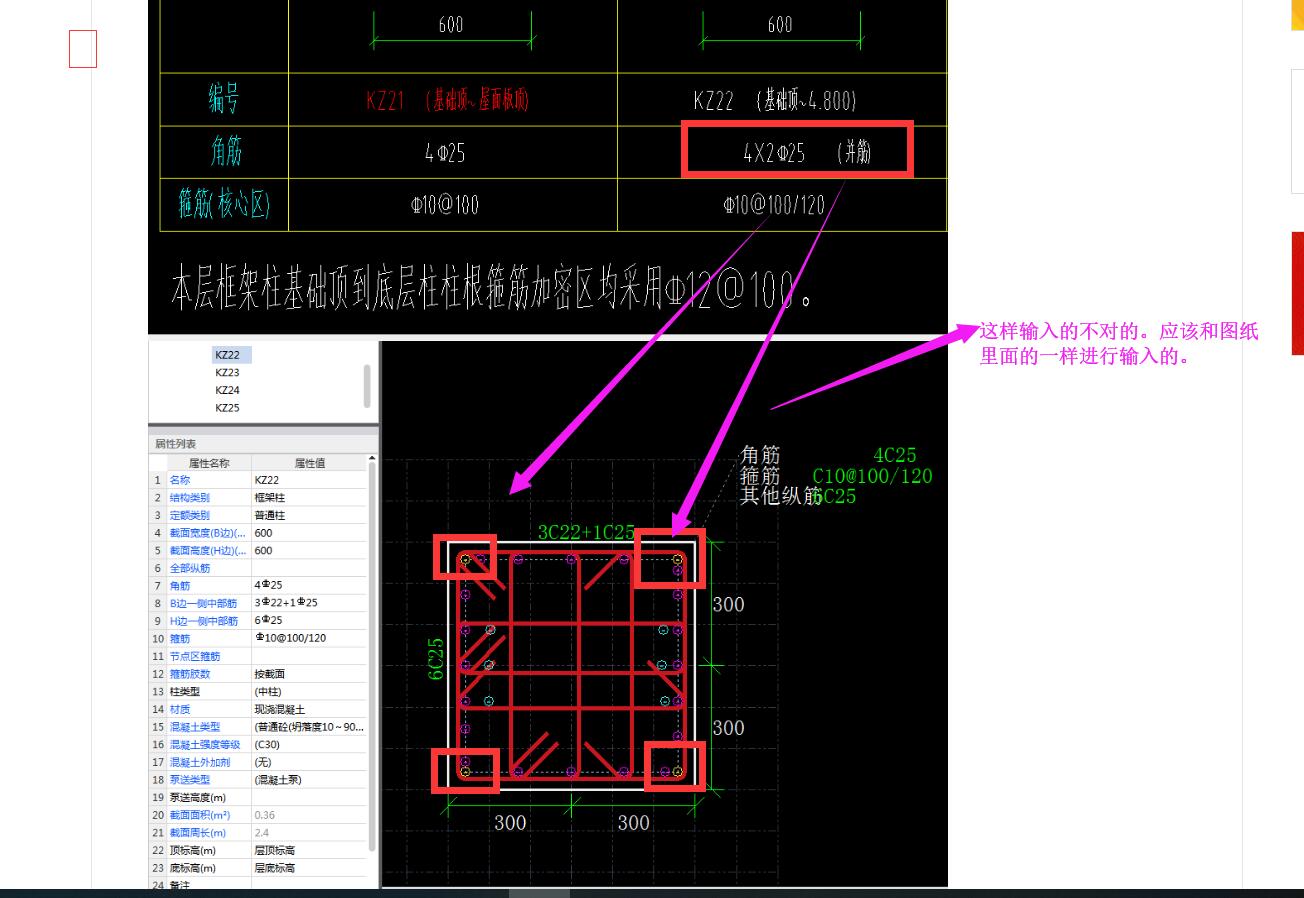Click the 编号 row header
1304x898 pixels.
click(225, 100)
